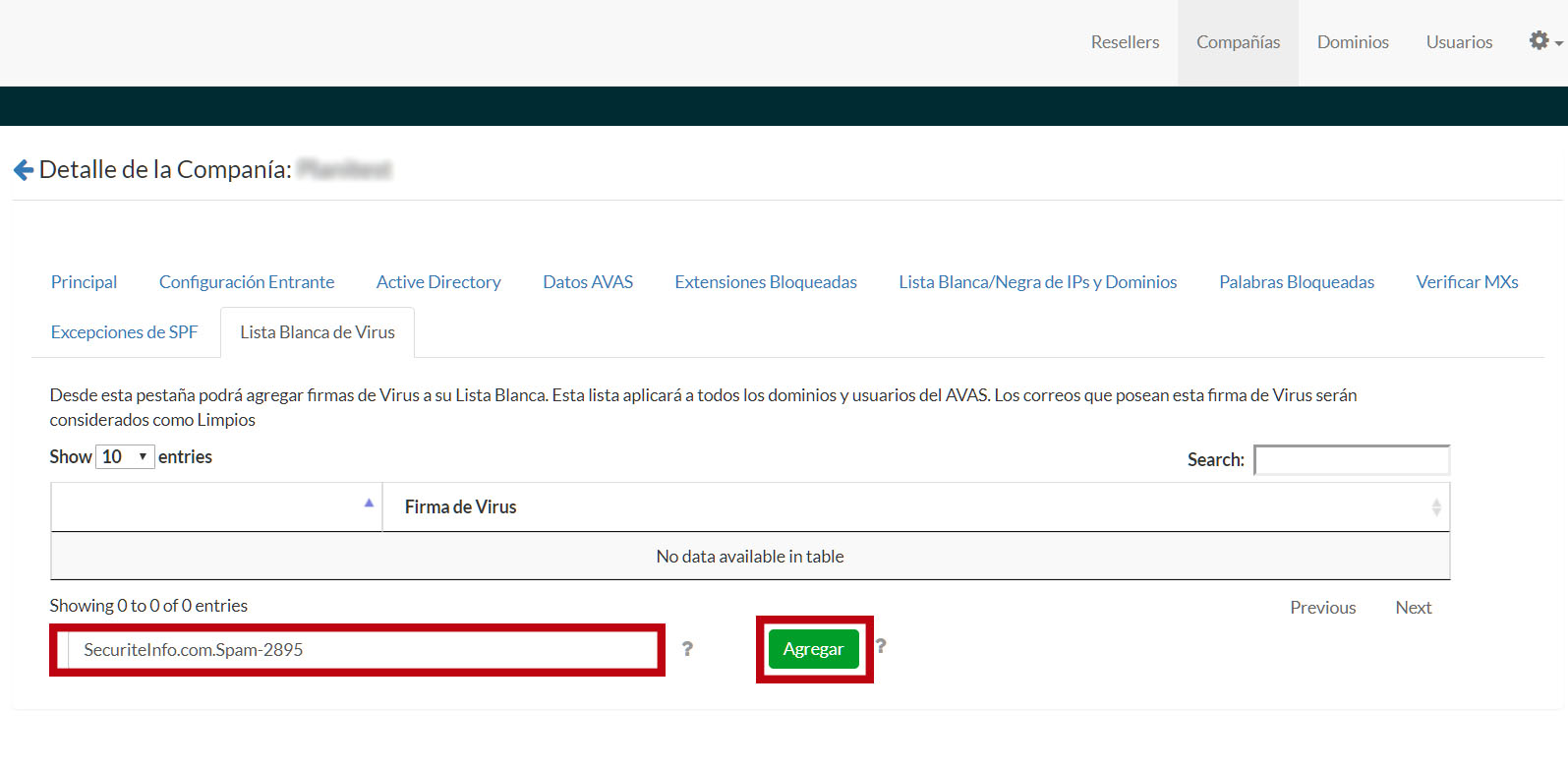Sort the first column by ascending arrow
The image size is (1568, 770).
tap(369, 503)
